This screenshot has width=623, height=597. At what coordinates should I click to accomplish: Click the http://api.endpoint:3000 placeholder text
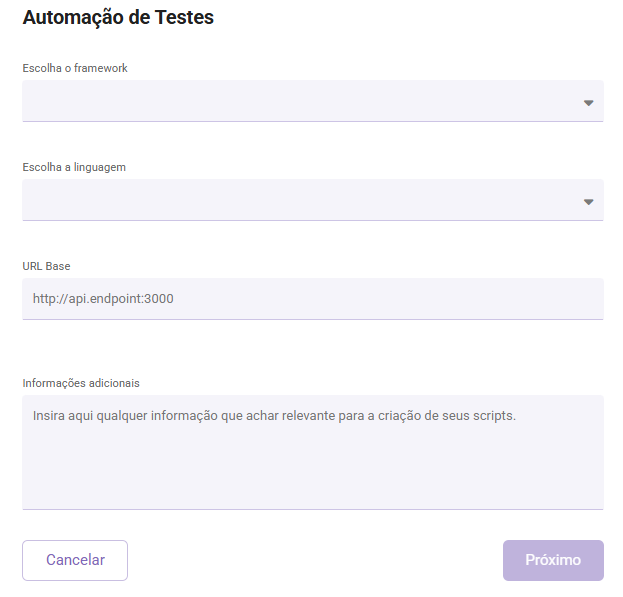[103, 299]
